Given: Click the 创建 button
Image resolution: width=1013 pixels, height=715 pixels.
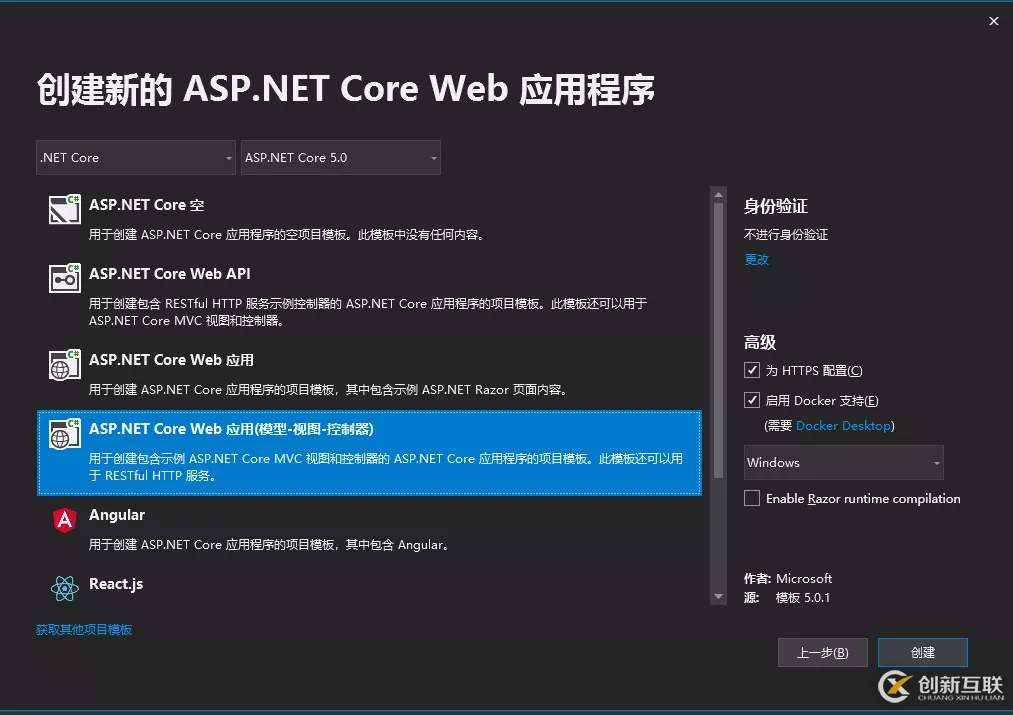Looking at the screenshot, I should point(923,652).
